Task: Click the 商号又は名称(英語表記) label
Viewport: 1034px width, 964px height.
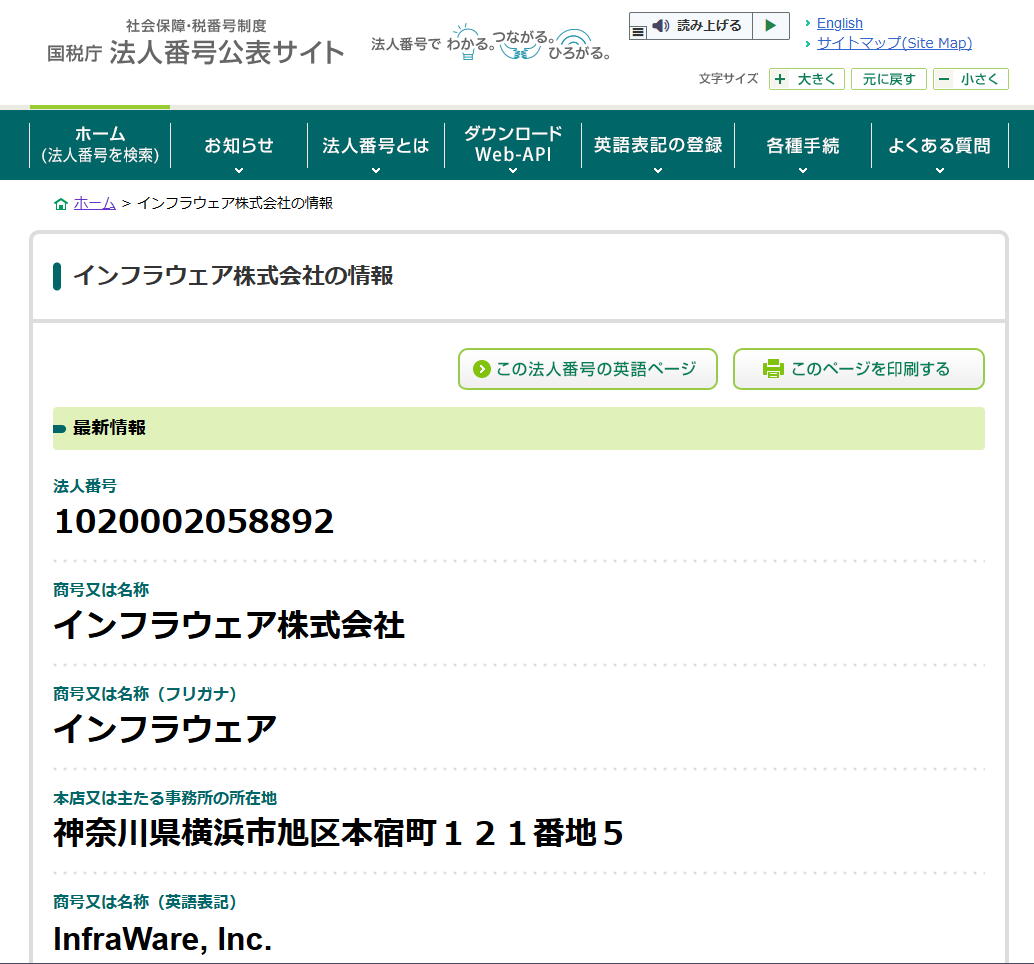Action: pyautogui.click(x=144, y=902)
